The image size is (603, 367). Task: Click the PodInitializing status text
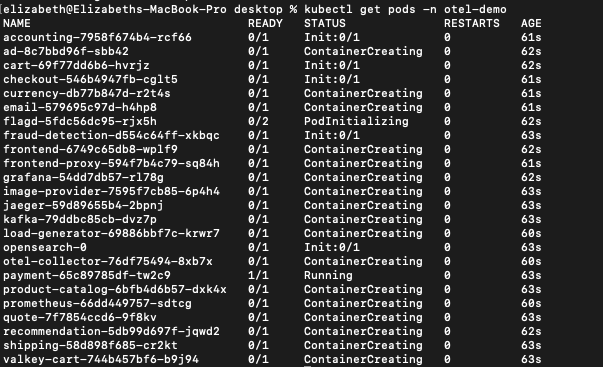coord(356,122)
